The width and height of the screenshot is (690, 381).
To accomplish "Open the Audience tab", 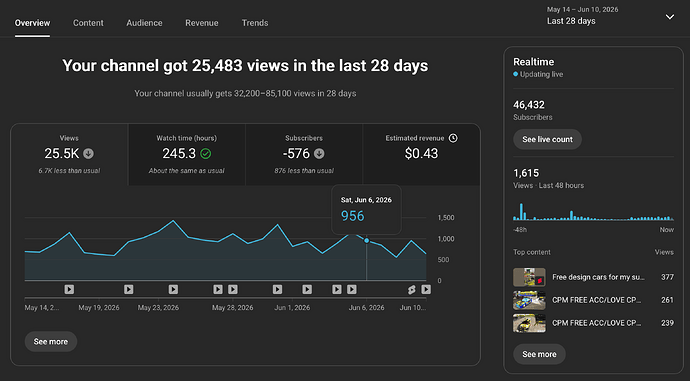I will pyautogui.click(x=144, y=23).
